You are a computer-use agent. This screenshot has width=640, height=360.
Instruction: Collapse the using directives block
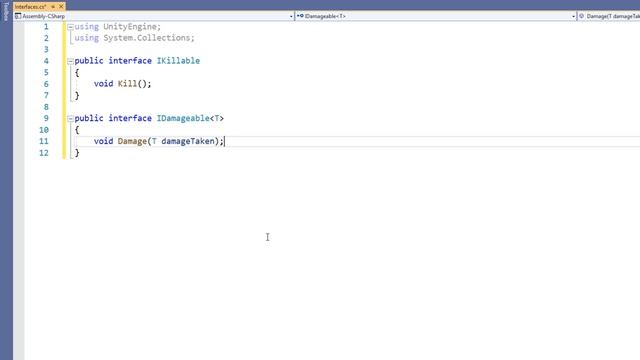pyautogui.click(x=70, y=27)
